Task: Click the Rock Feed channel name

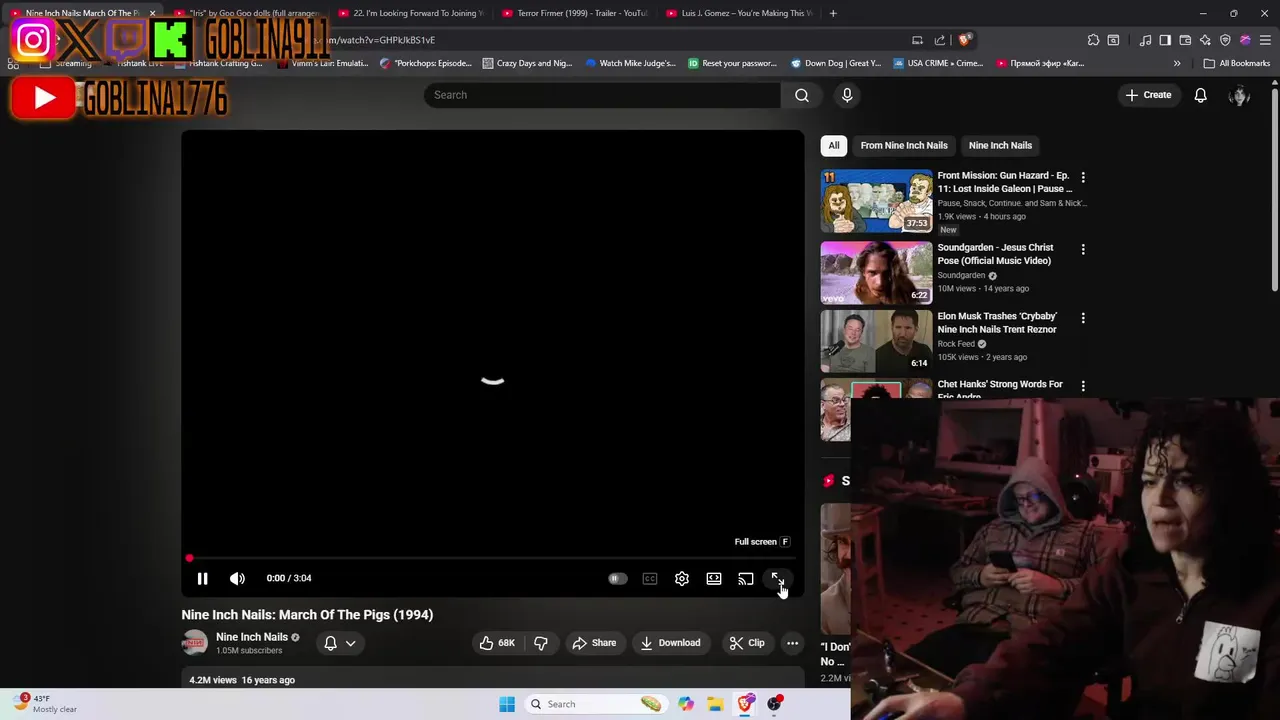Action: tap(956, 344)
